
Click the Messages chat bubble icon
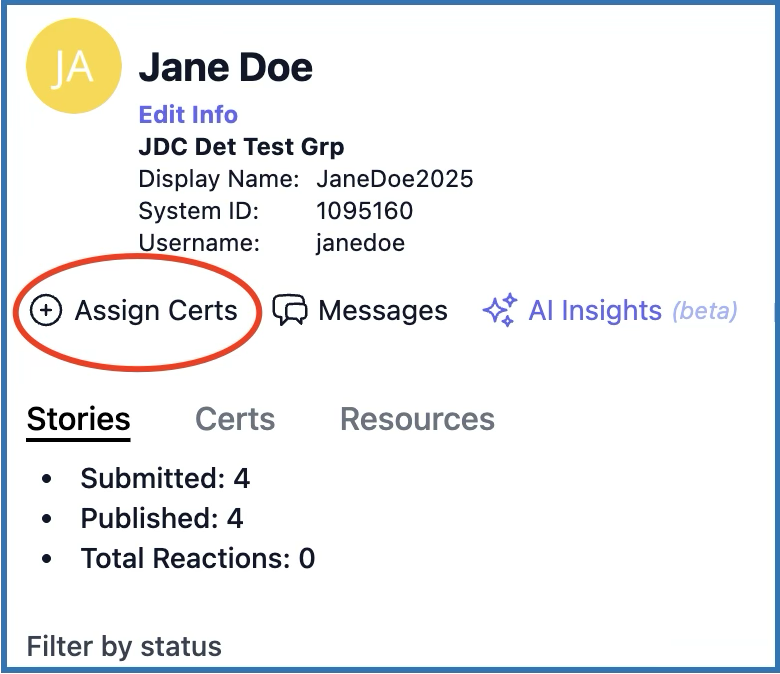tap(290, 311)
